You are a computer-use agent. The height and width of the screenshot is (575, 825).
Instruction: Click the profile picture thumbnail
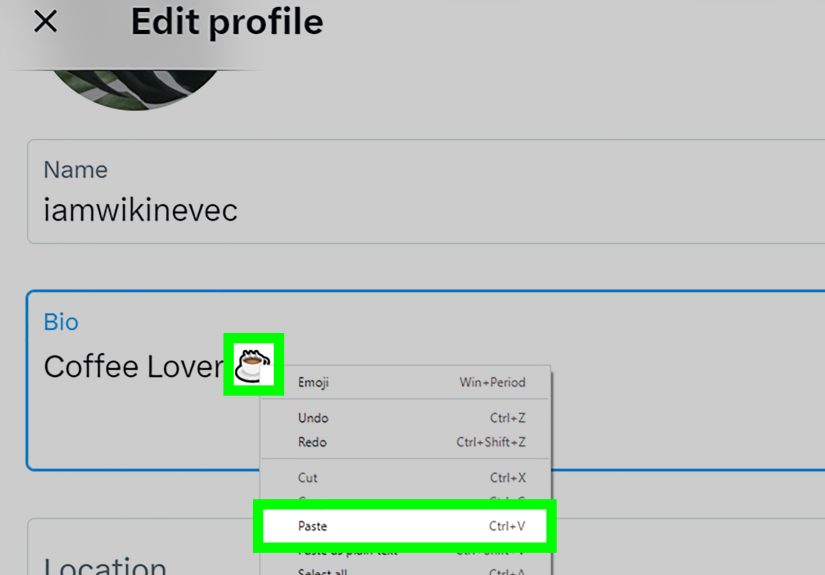click(x=135, y=89)
